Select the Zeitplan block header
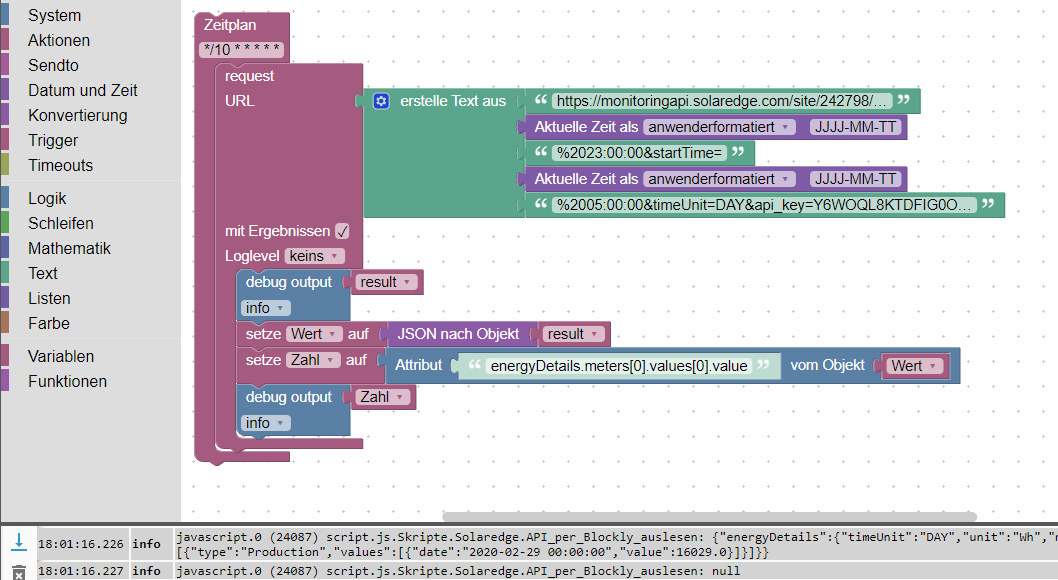1058x580 pixels. [x=230, y=25]
